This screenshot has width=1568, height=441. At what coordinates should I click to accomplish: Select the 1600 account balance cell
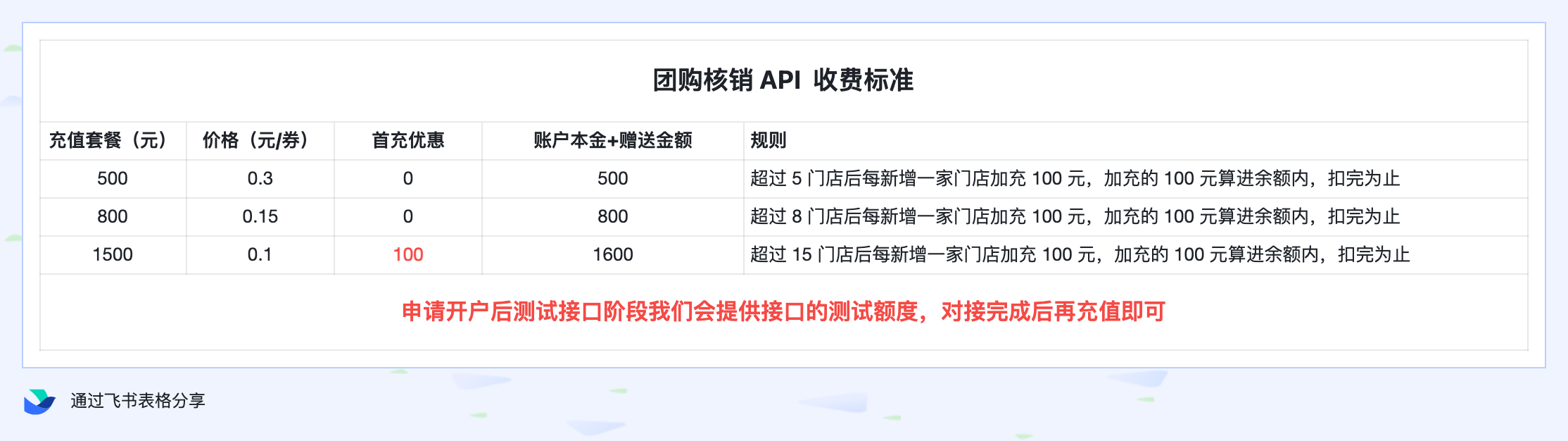[x=612, y=255]
